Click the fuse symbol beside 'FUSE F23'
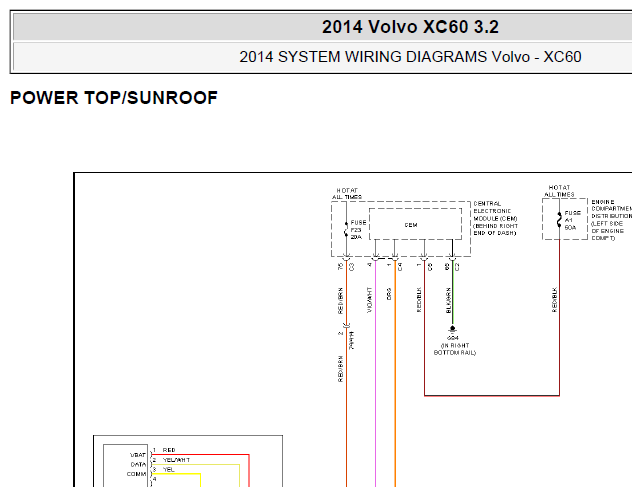The image size is (632, 487). pyautogui.click(x=346, y=229)
